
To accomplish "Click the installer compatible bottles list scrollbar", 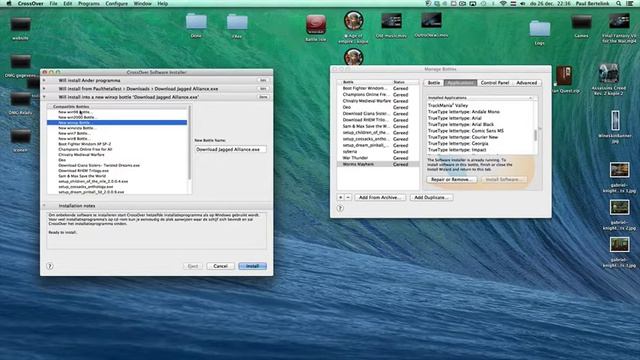I will tap(189, 143).
